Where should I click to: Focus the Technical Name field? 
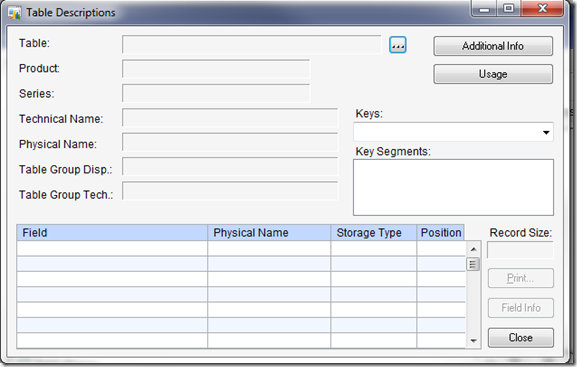[x=230, y=118]
